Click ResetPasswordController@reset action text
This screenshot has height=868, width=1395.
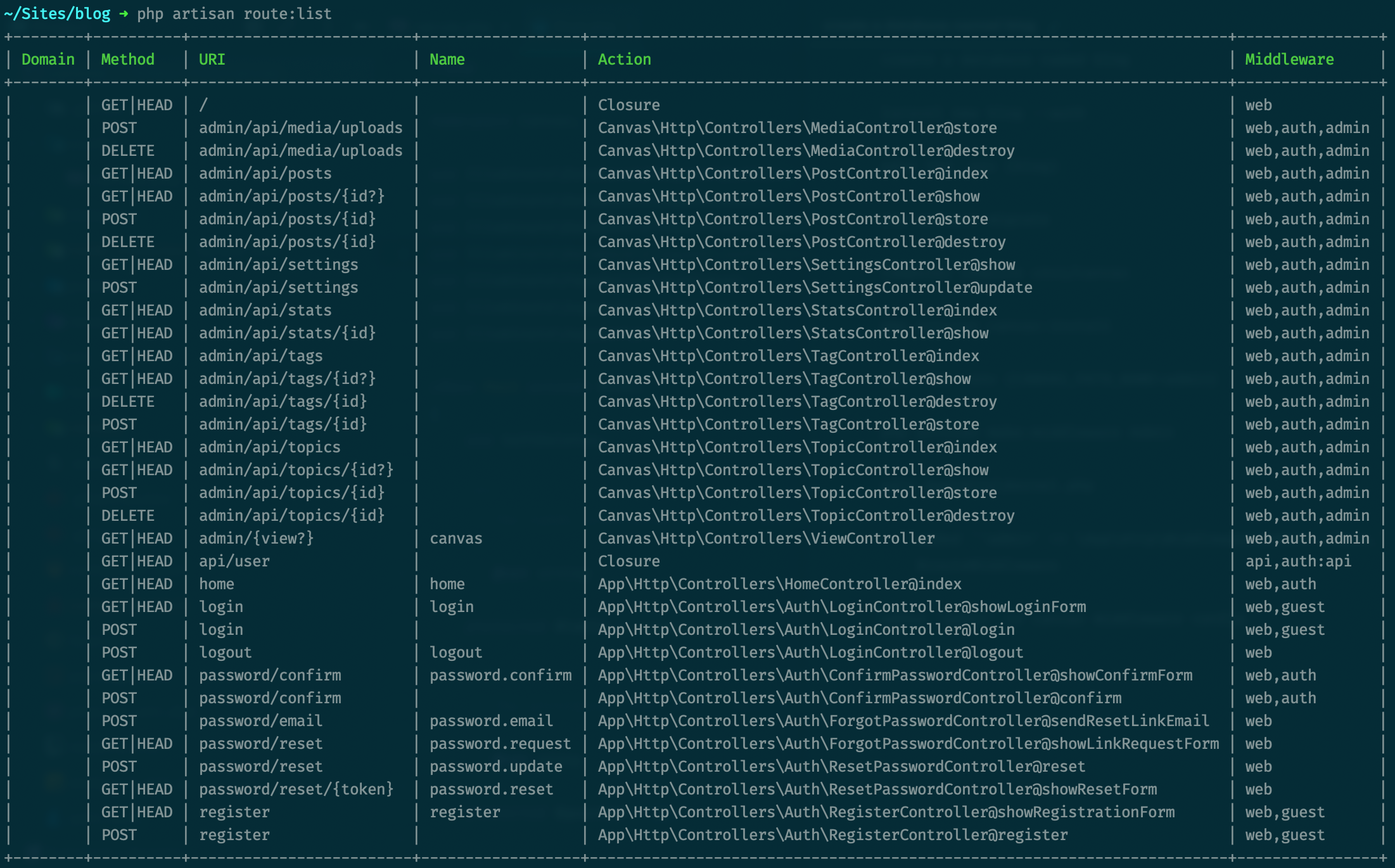click(x=842, y=767)
